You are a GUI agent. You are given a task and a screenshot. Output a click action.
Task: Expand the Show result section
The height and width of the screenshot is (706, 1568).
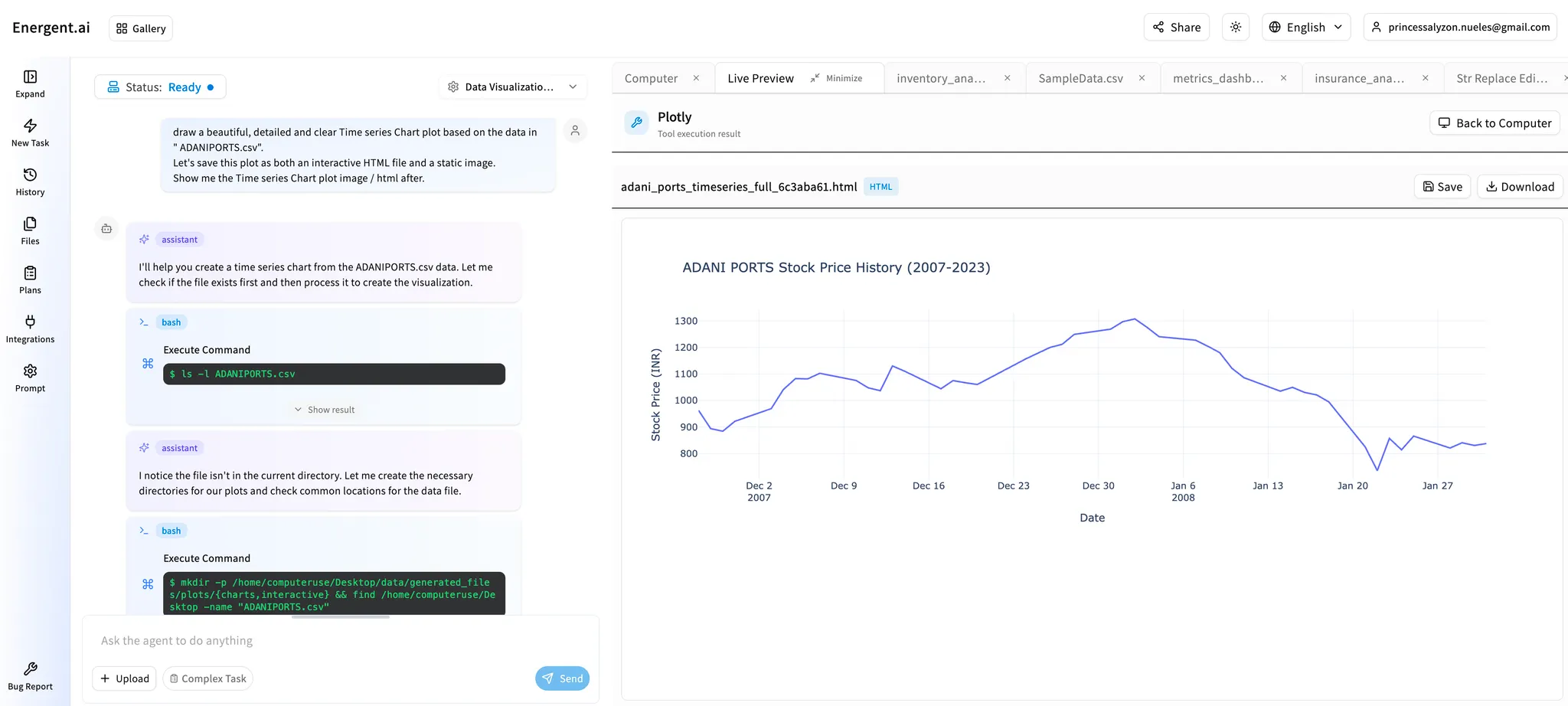(x=324, y=409)
